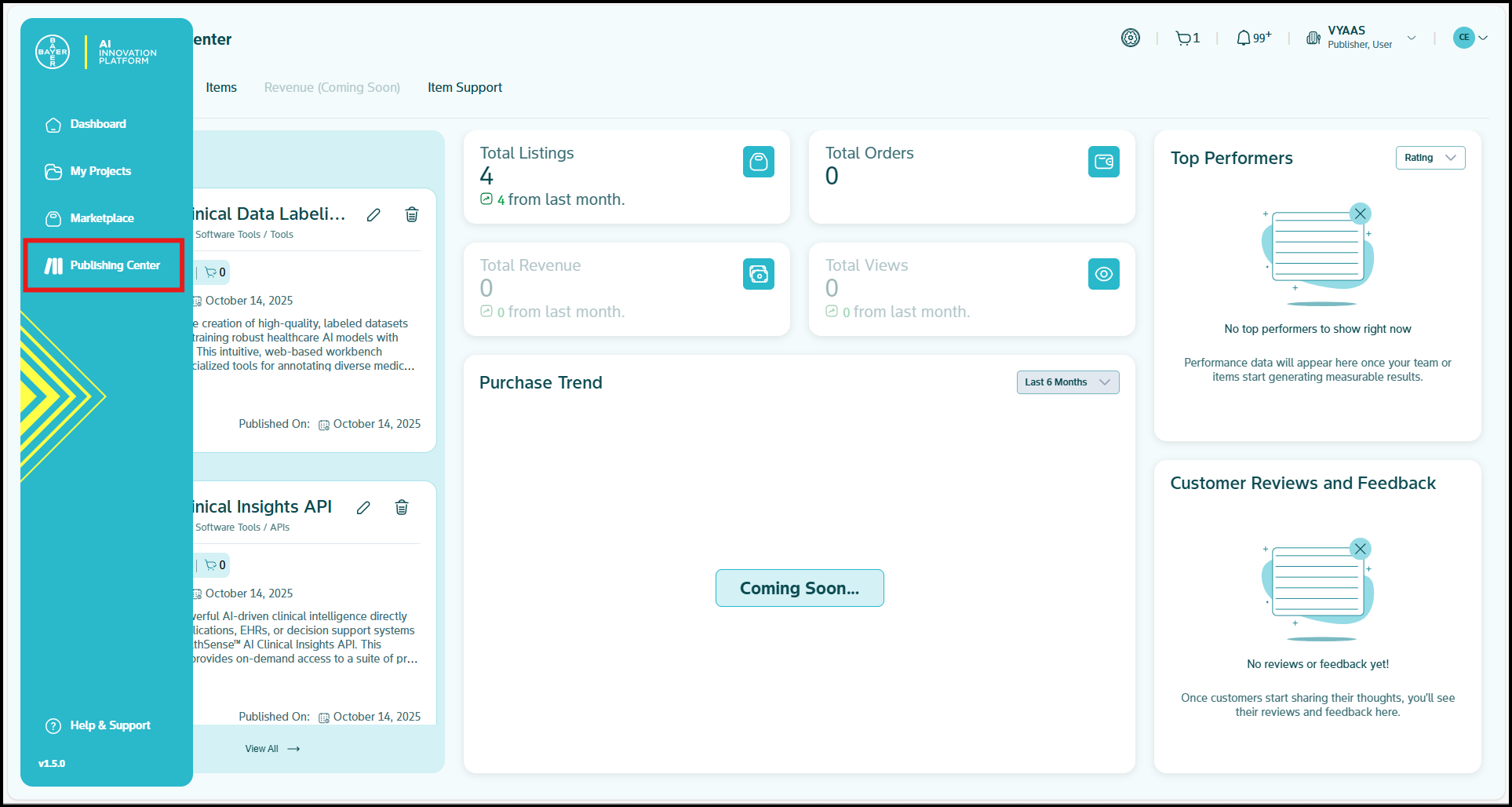The height and width of the screenshot is (807, 1512).
Task: Open the CE user avatar menu
Action: point(1470,38)
